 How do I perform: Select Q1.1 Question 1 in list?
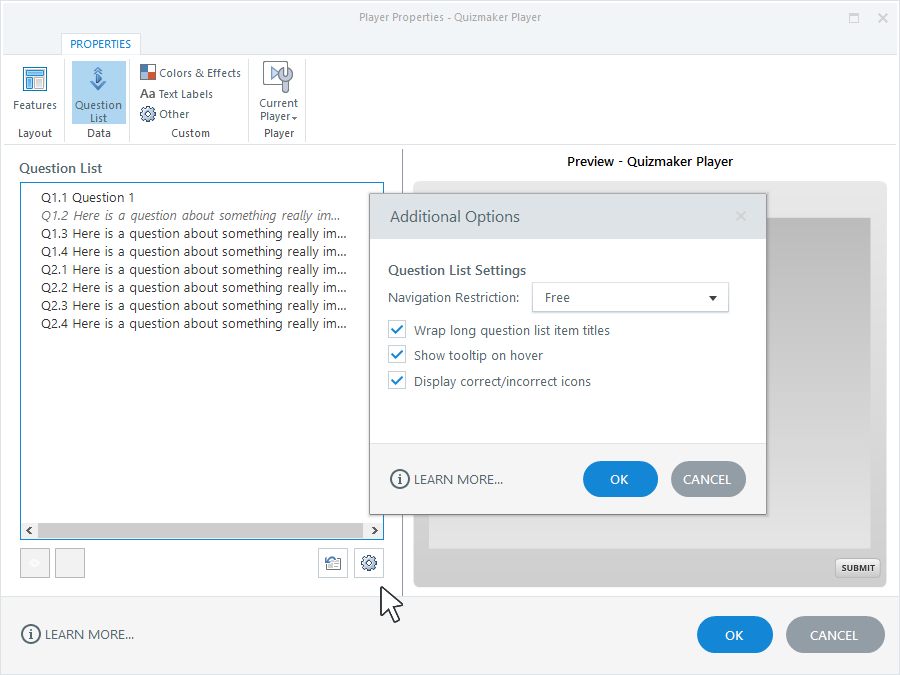[x=87, y=197]
